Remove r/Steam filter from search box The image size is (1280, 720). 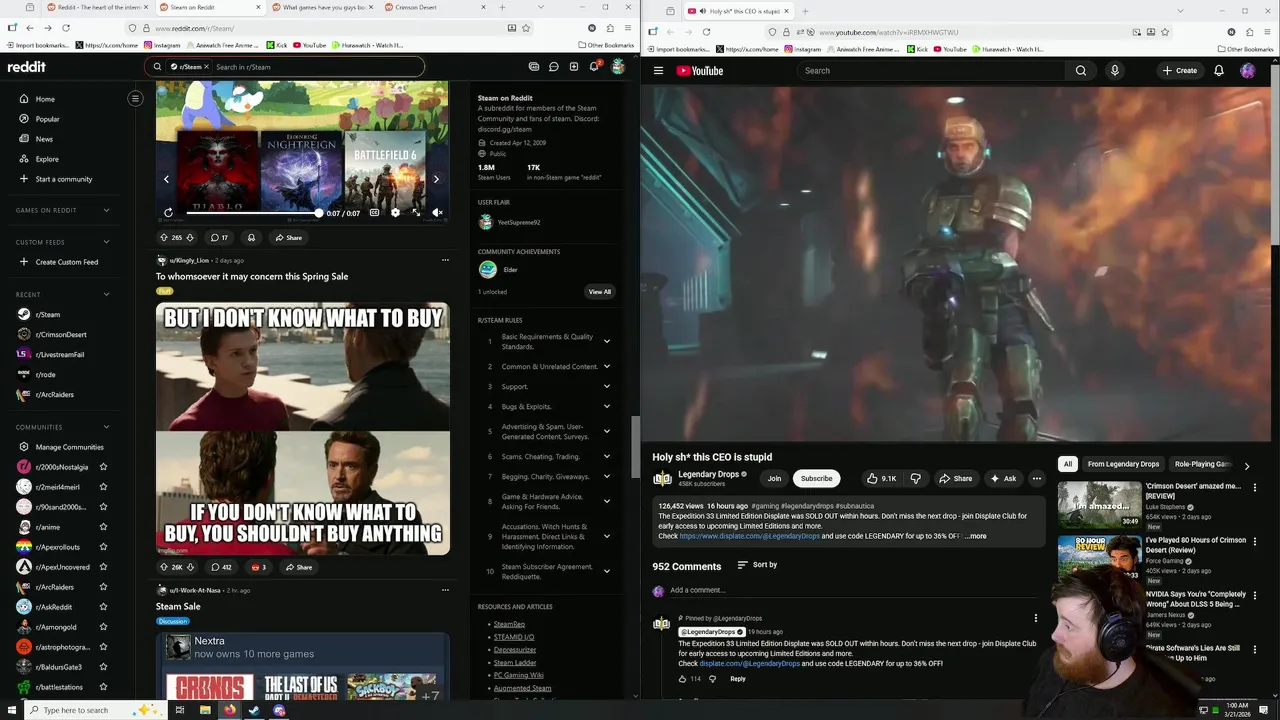point(206,67)
